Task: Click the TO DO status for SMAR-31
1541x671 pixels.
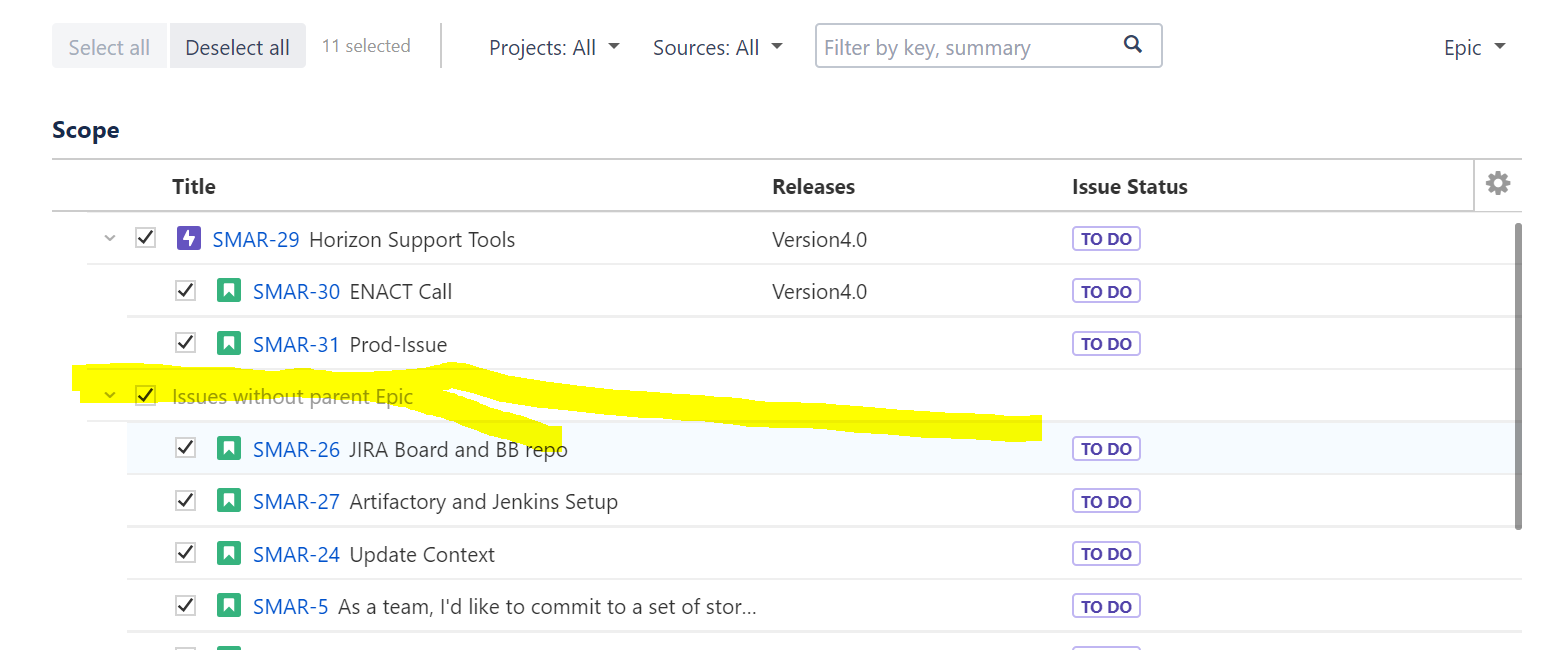Action: click(1106, 344)
